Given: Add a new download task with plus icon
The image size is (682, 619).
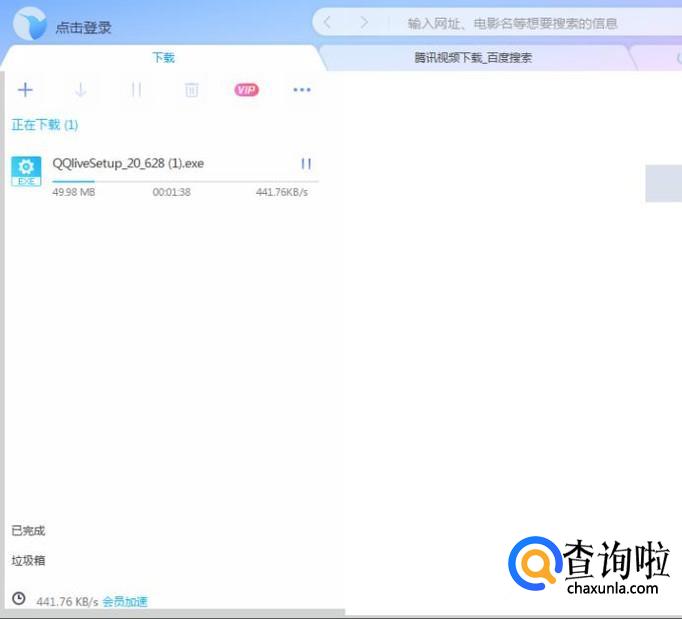Looking at the screenshot, I should point(25,90).
